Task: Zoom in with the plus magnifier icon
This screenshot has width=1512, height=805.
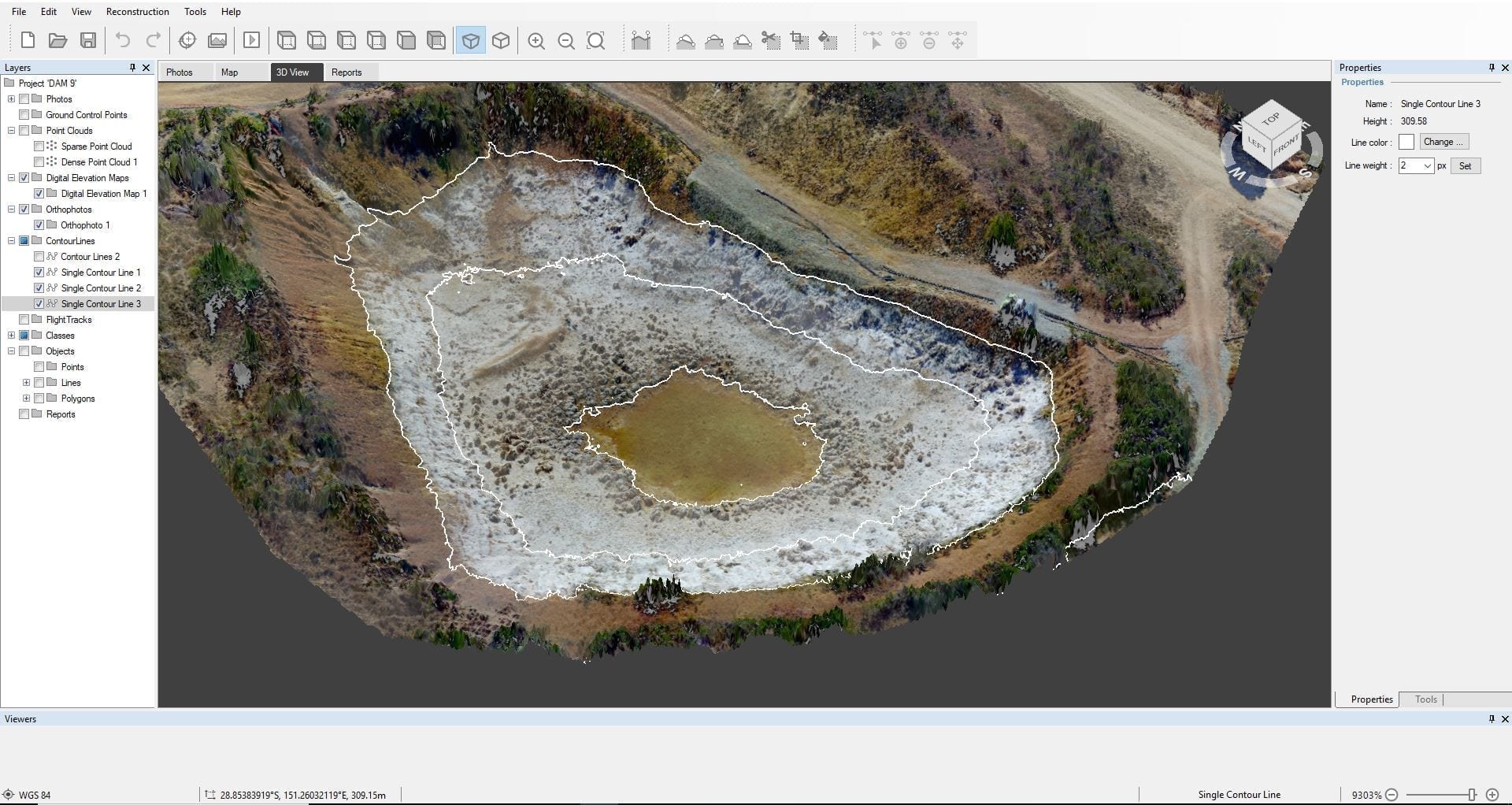Action: pyautogui.click(x=536, y=41)
